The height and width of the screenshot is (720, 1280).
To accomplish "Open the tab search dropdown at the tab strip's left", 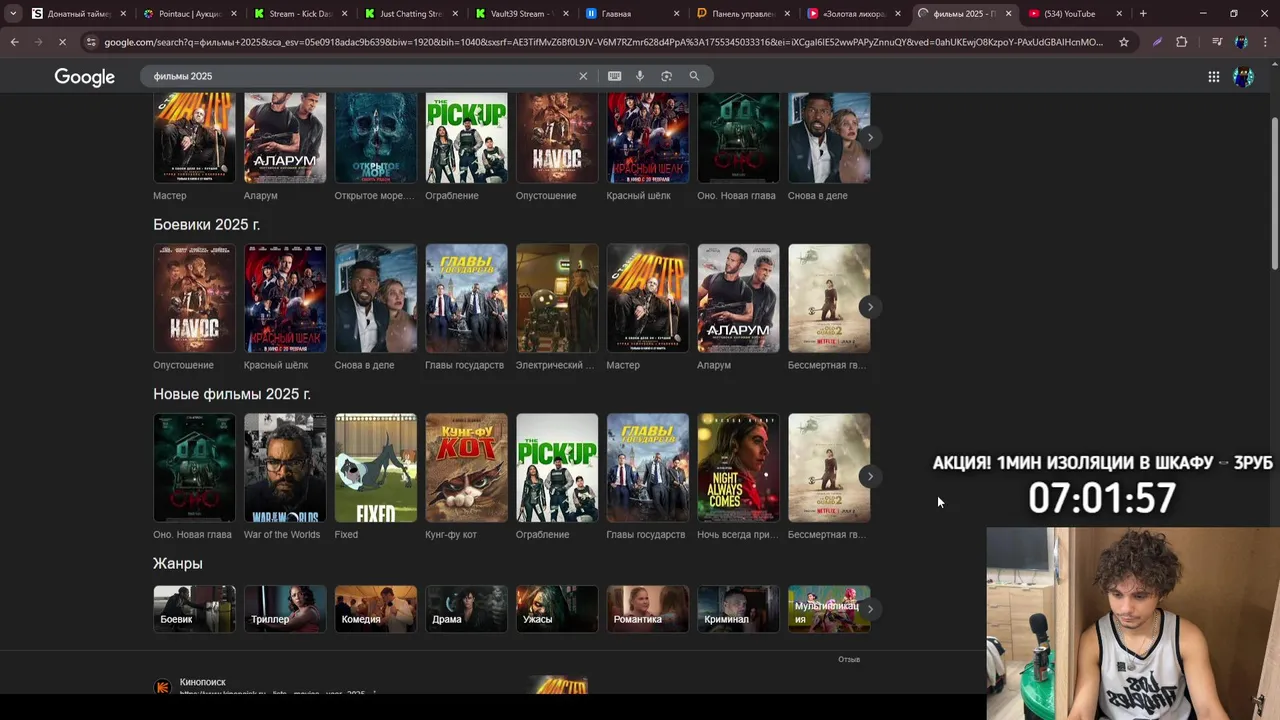I will 12,14.
